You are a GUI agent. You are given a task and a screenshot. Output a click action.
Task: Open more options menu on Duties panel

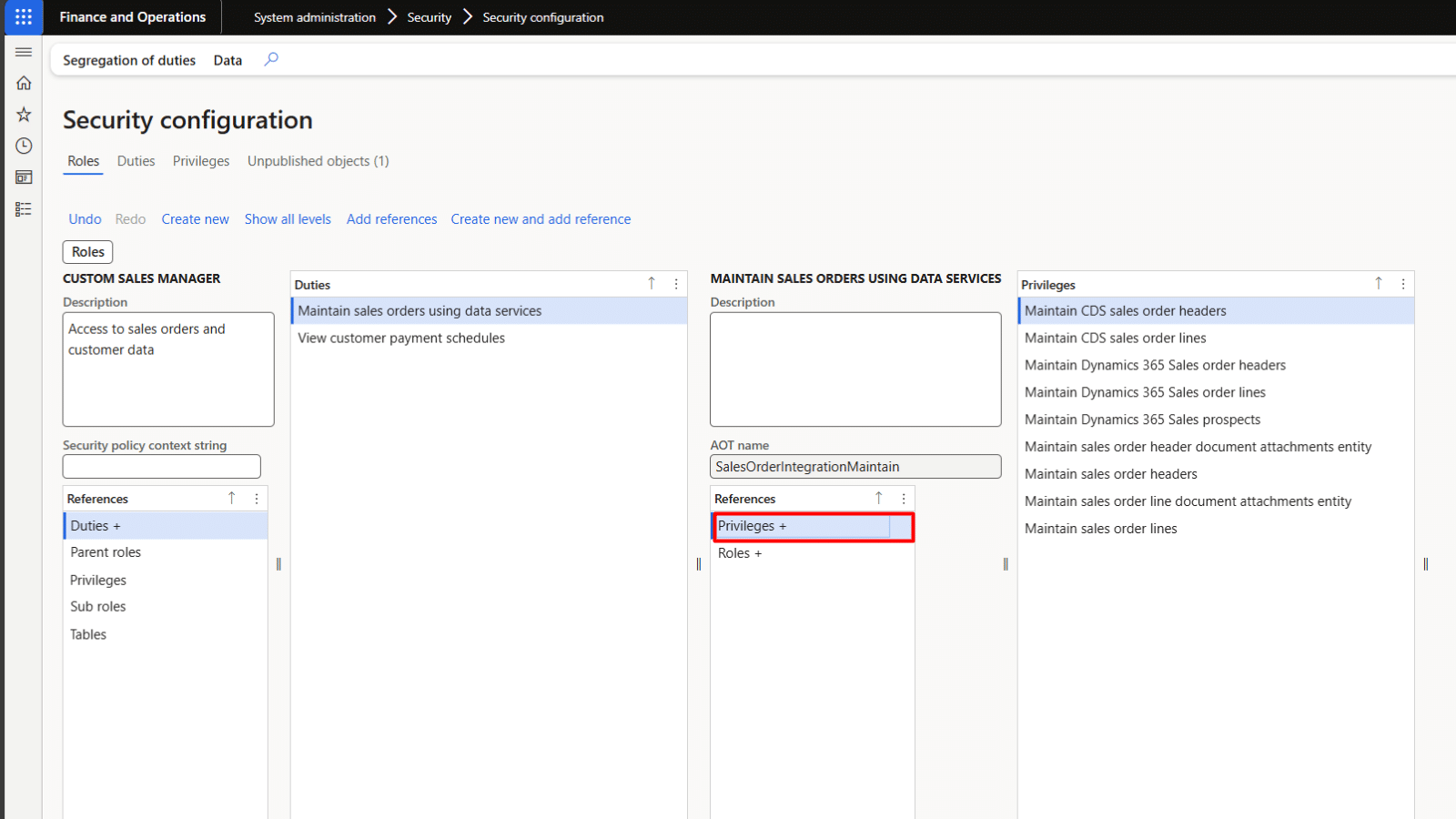(676, 284)
